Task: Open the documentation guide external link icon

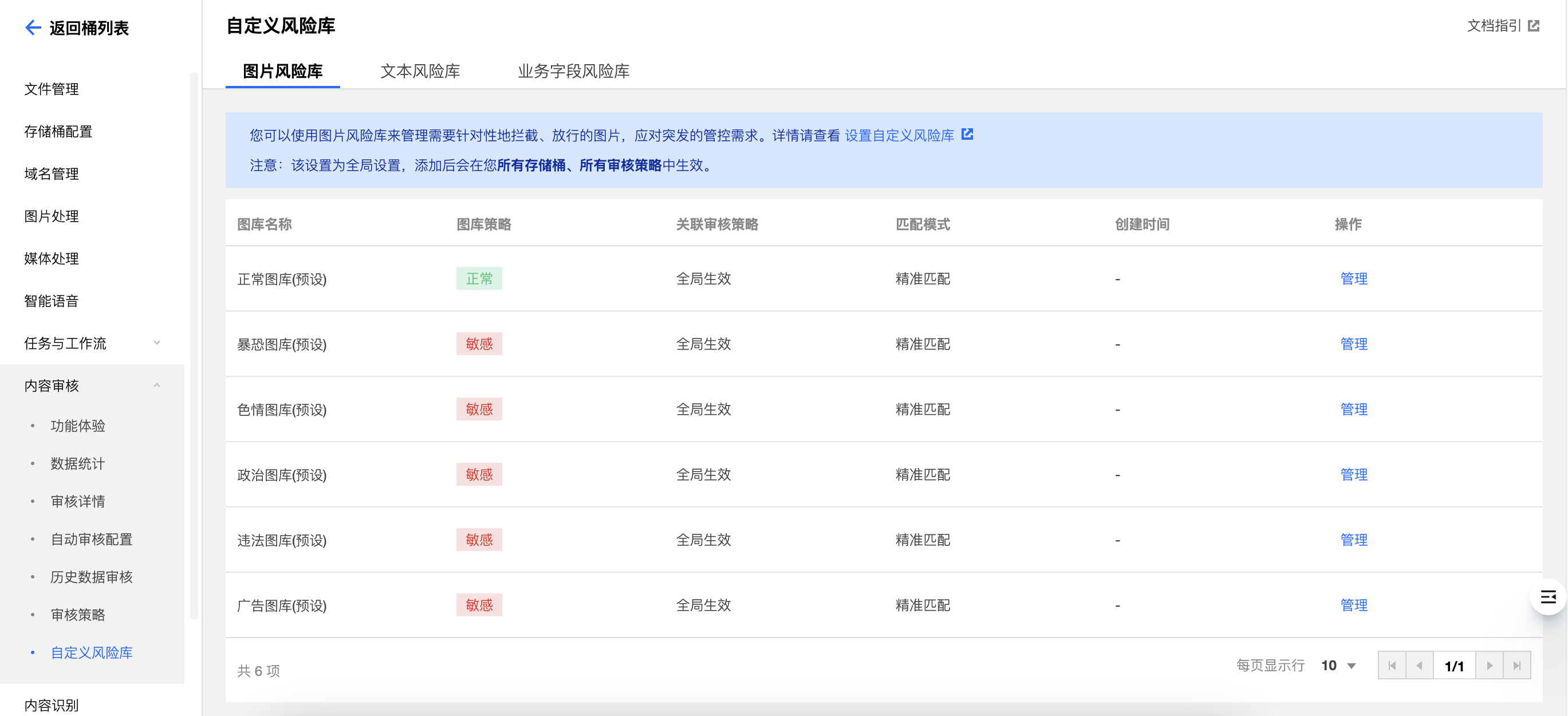Action: click(1533, 26)
